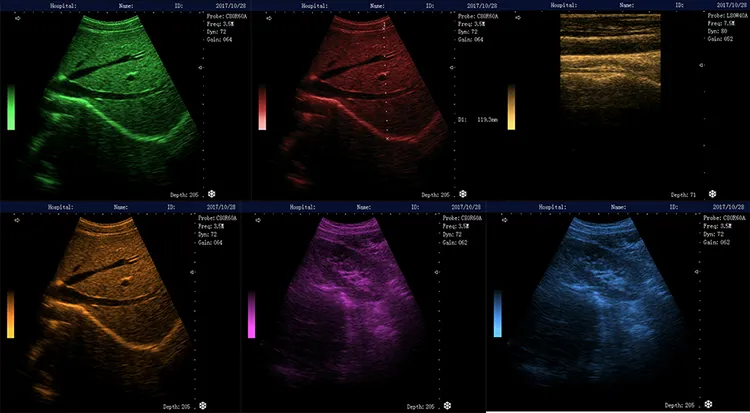This screenshot has width=750, height=413.
Task: Select the green colormap bar
Action: click(11, 107)
